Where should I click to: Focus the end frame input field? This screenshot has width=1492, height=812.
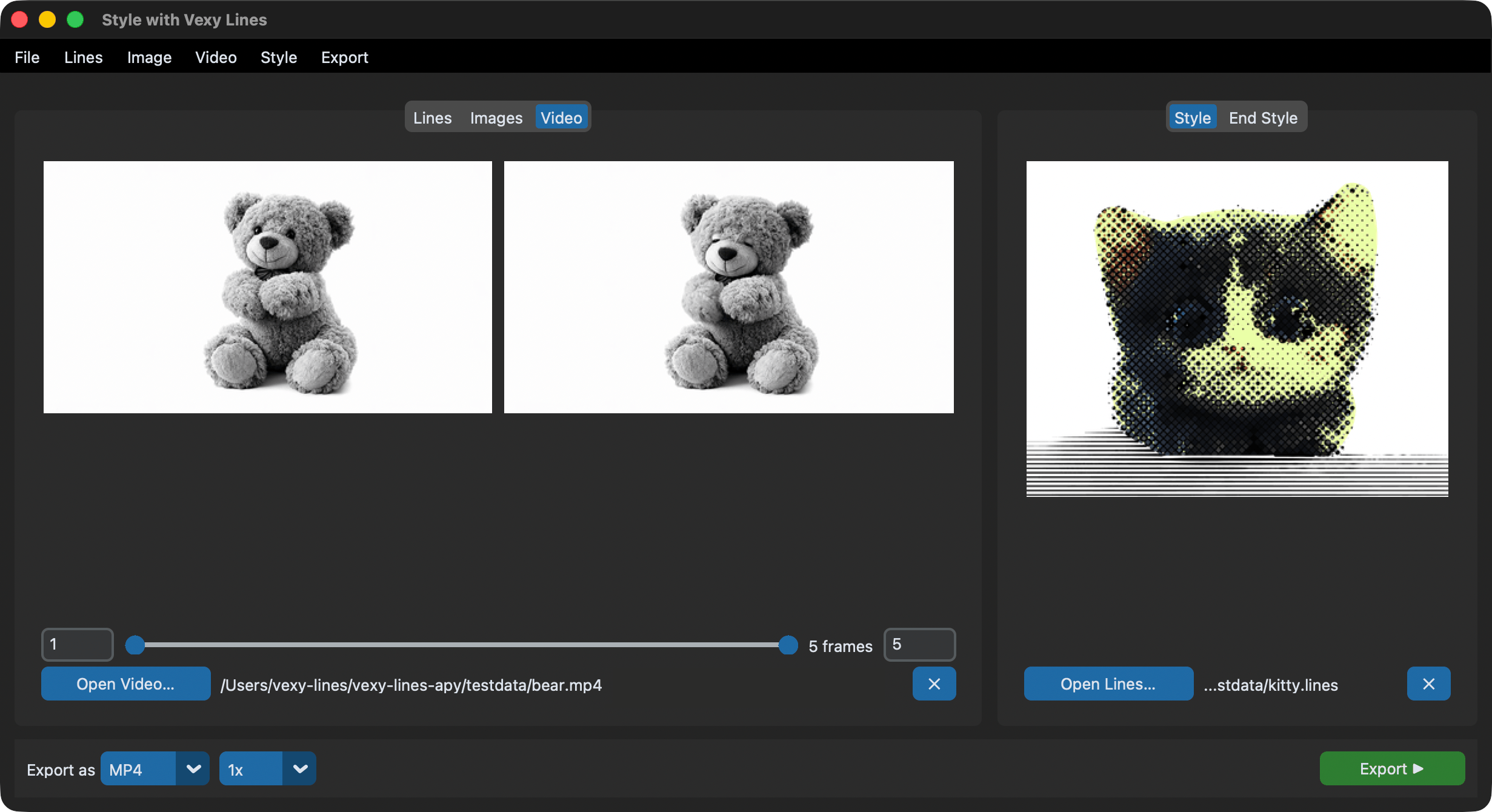[920, 644]
